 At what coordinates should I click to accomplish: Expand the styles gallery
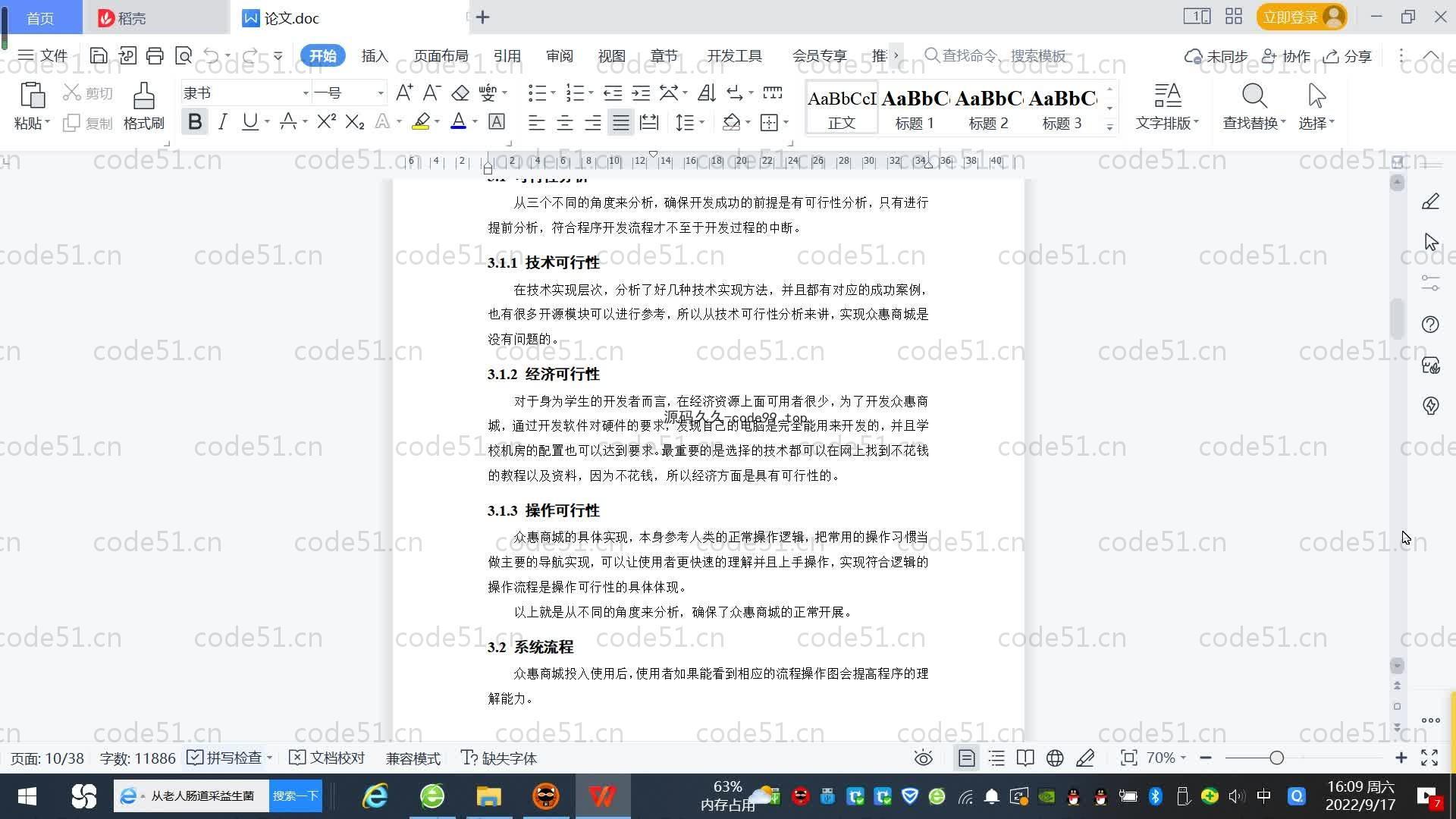[x=1109, y=127]
